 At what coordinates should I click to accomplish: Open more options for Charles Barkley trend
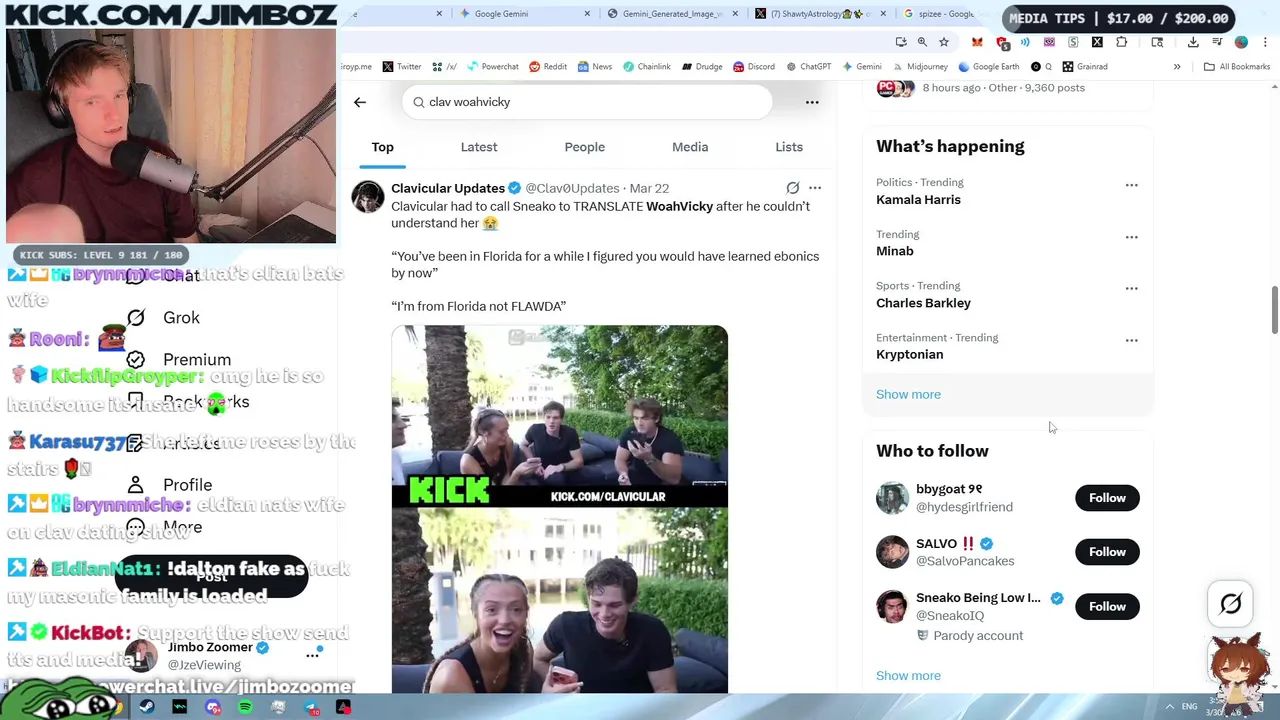pos(1131,288)
